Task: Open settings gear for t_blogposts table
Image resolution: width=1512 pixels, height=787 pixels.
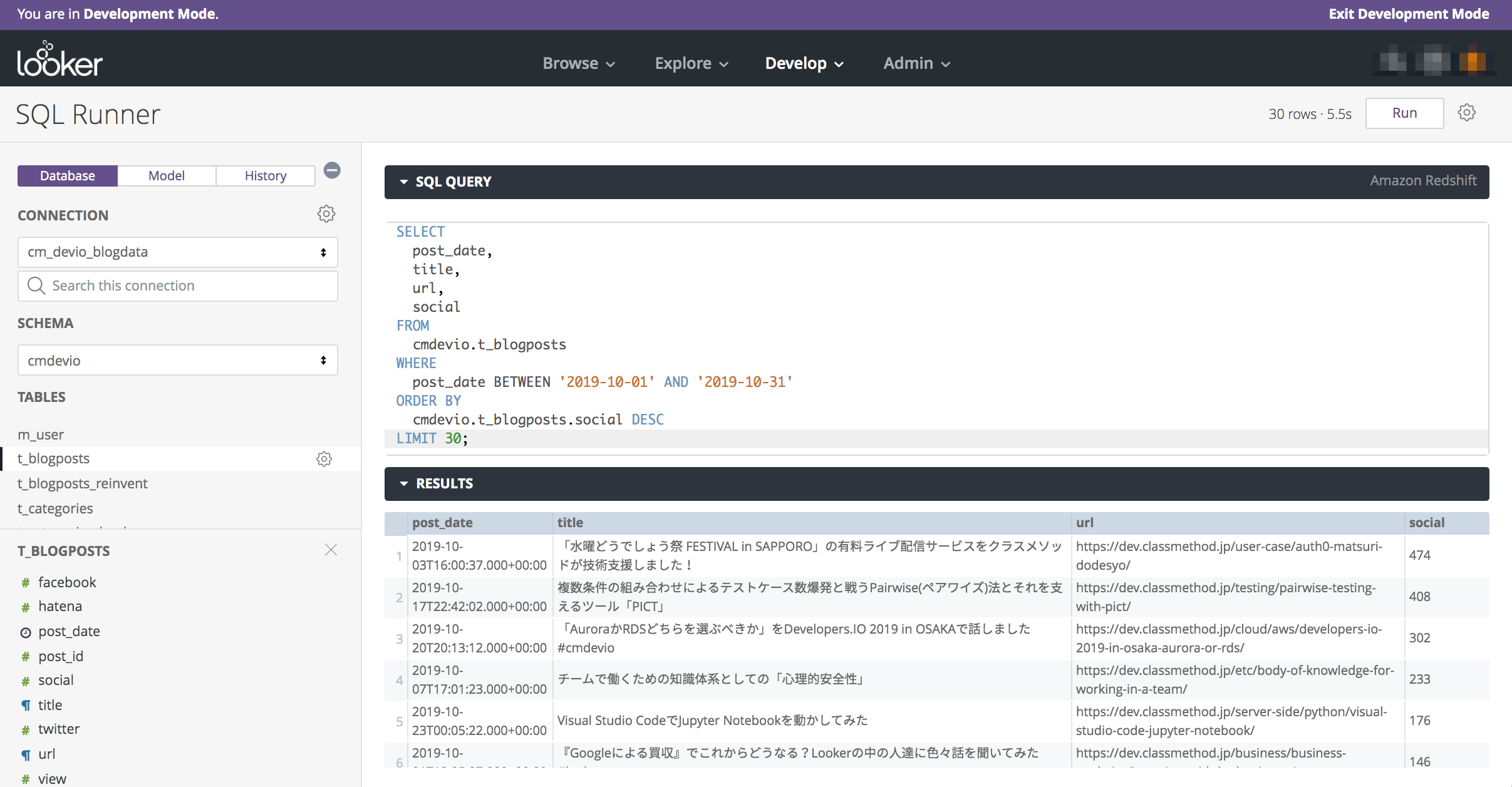Action: tap(324, 458)
